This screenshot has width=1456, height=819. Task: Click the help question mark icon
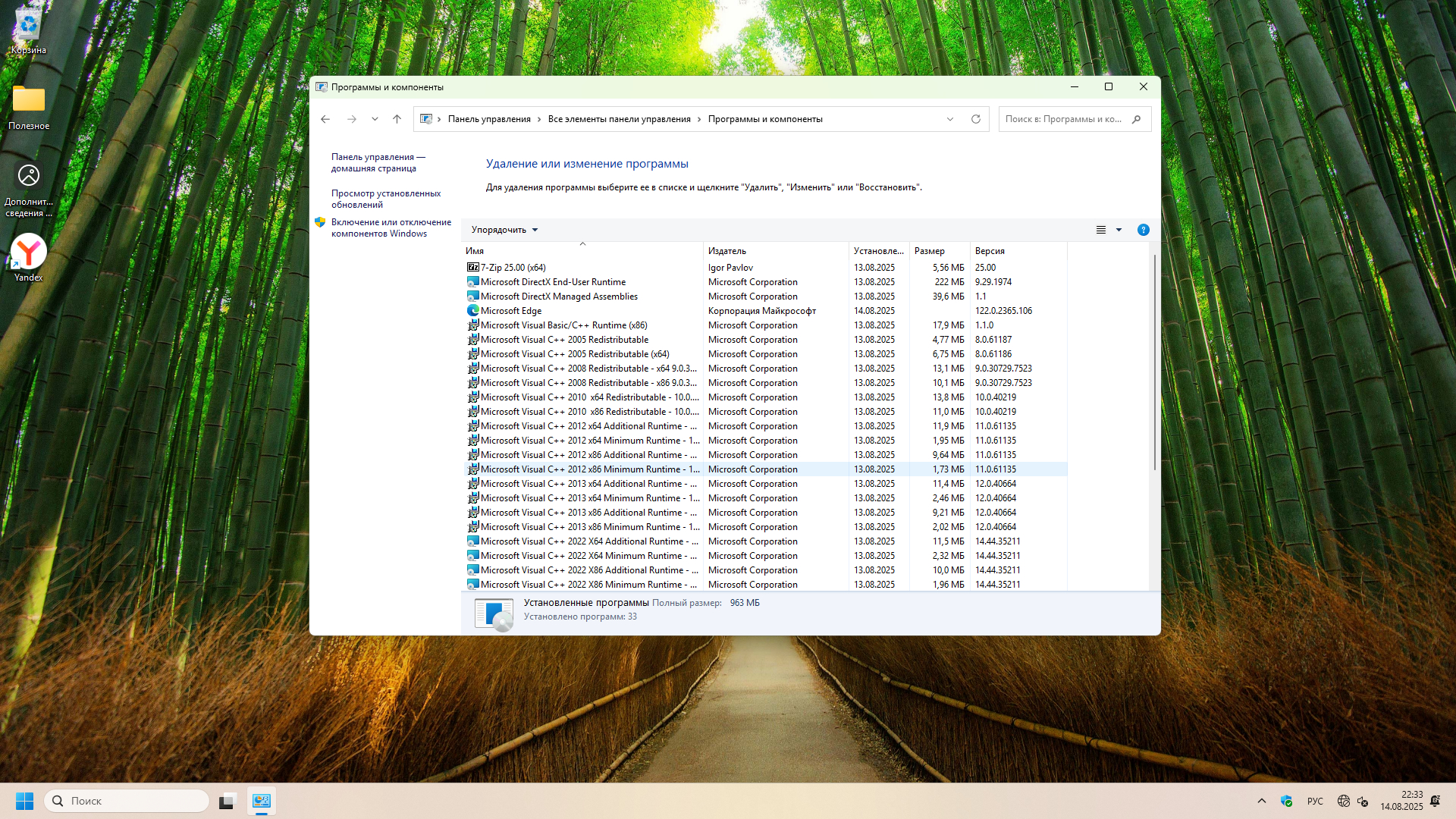(1143, 230)
